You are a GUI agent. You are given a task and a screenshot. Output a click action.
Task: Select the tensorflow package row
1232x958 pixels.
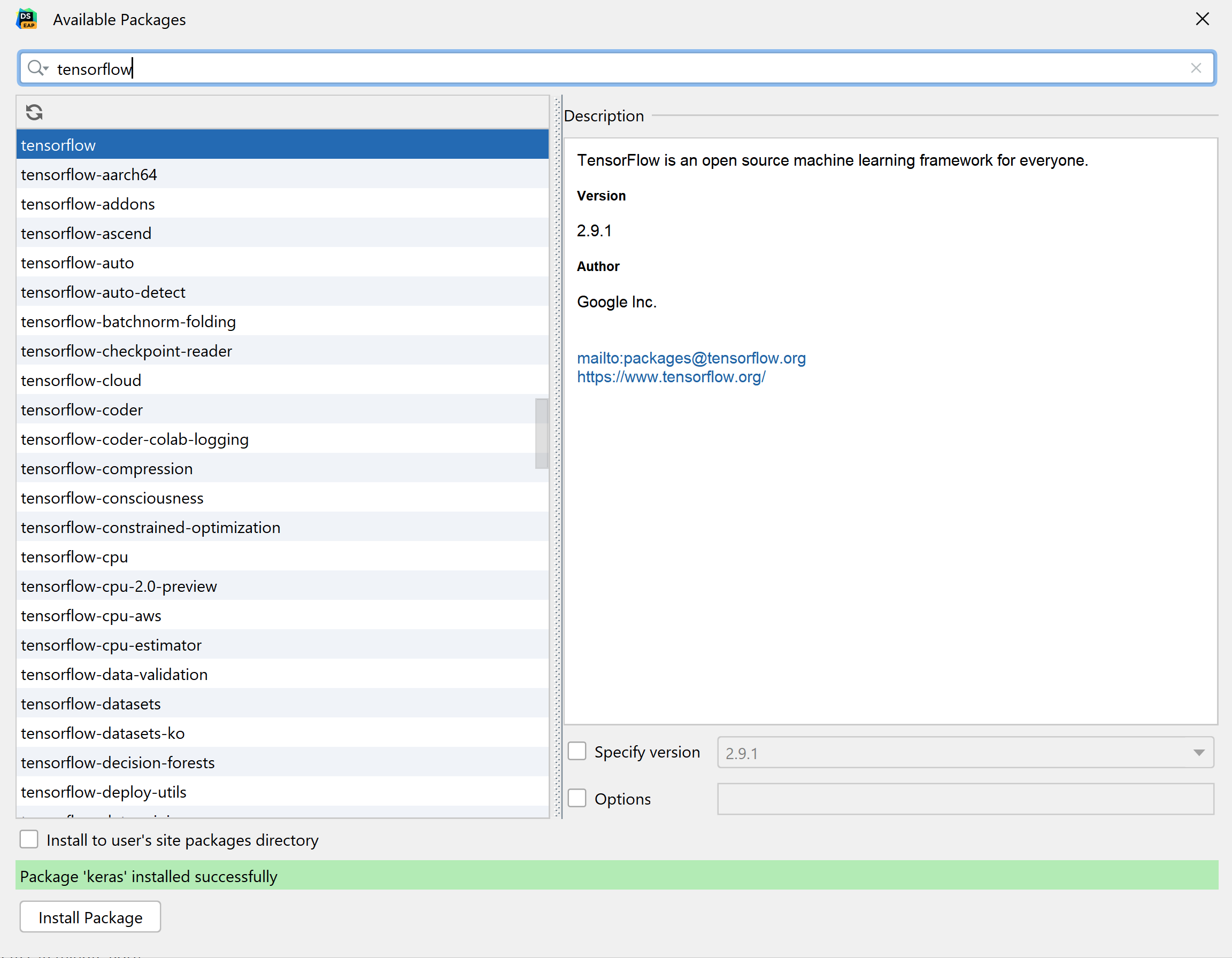coord(282,145)
